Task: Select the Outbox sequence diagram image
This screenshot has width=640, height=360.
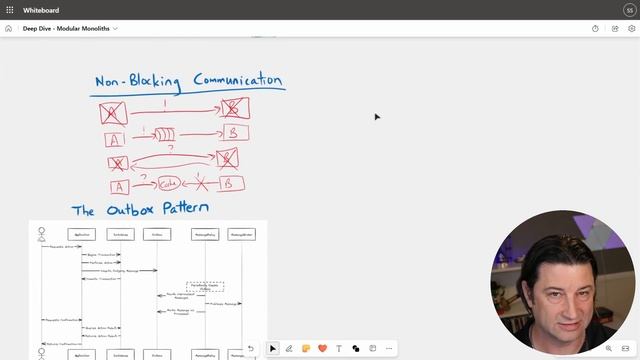Action: (148, 290)
